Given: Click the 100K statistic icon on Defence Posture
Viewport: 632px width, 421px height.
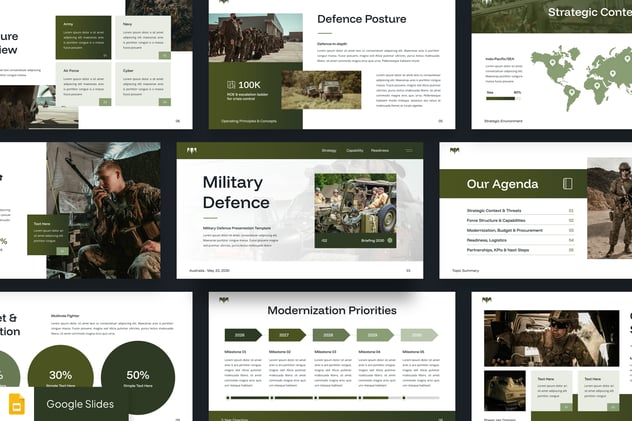Looking at the screenshot, I should (231, 85).
